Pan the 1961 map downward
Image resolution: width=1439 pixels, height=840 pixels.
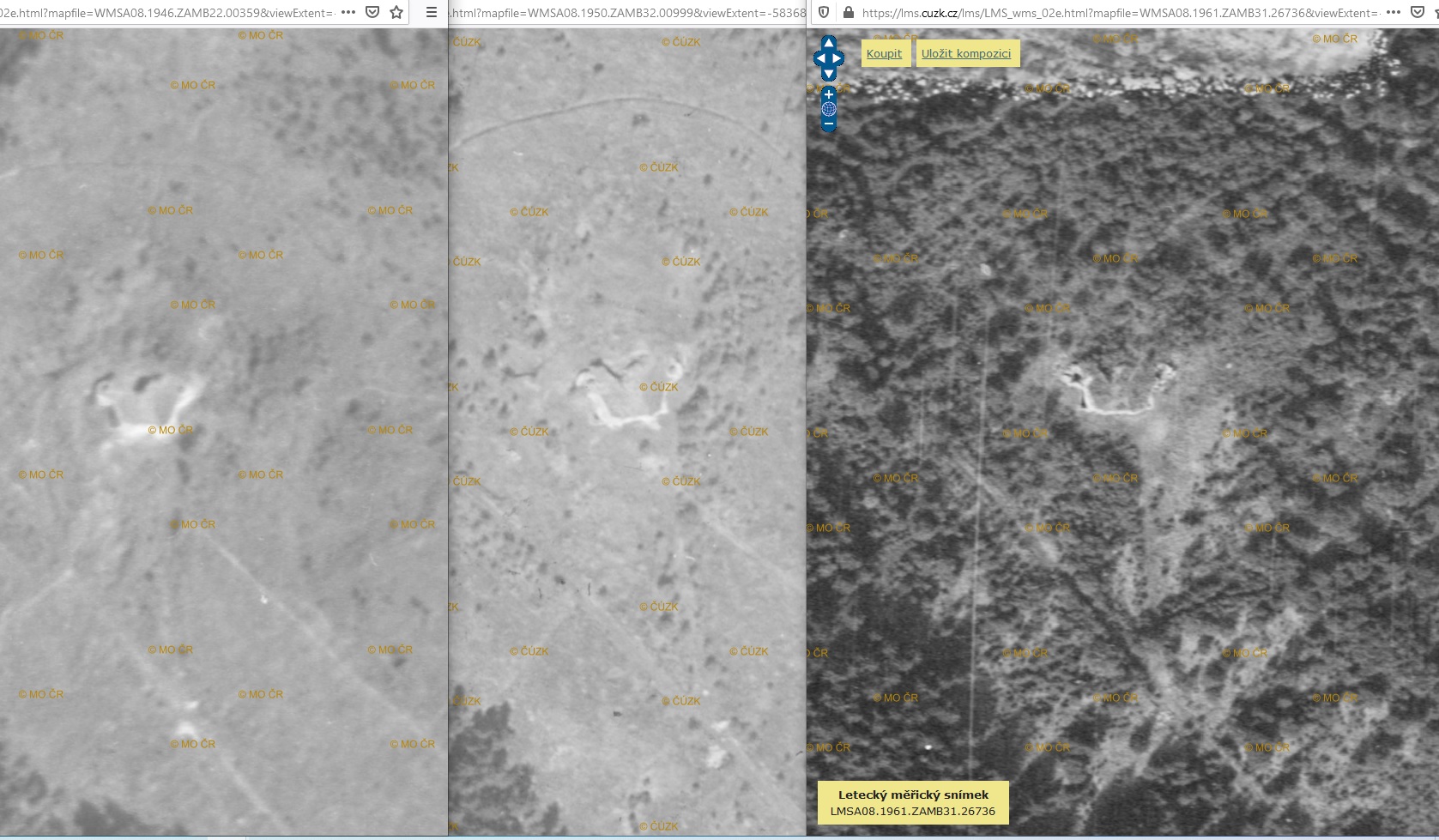click(829, 74)
